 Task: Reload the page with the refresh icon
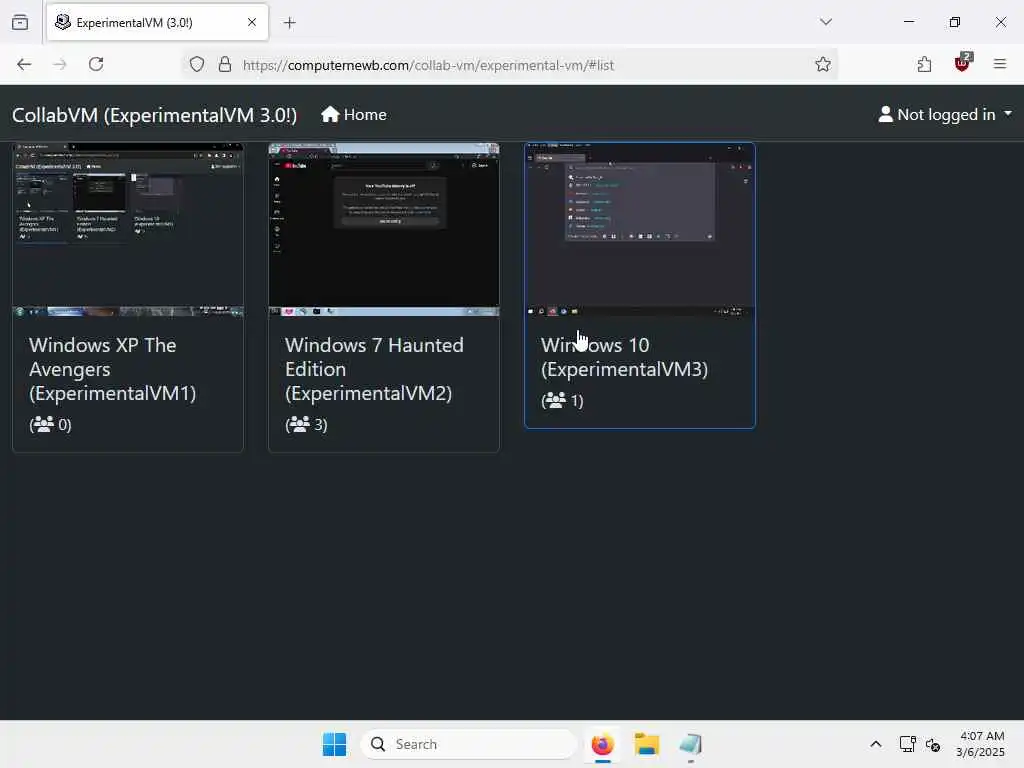point(96,64)
